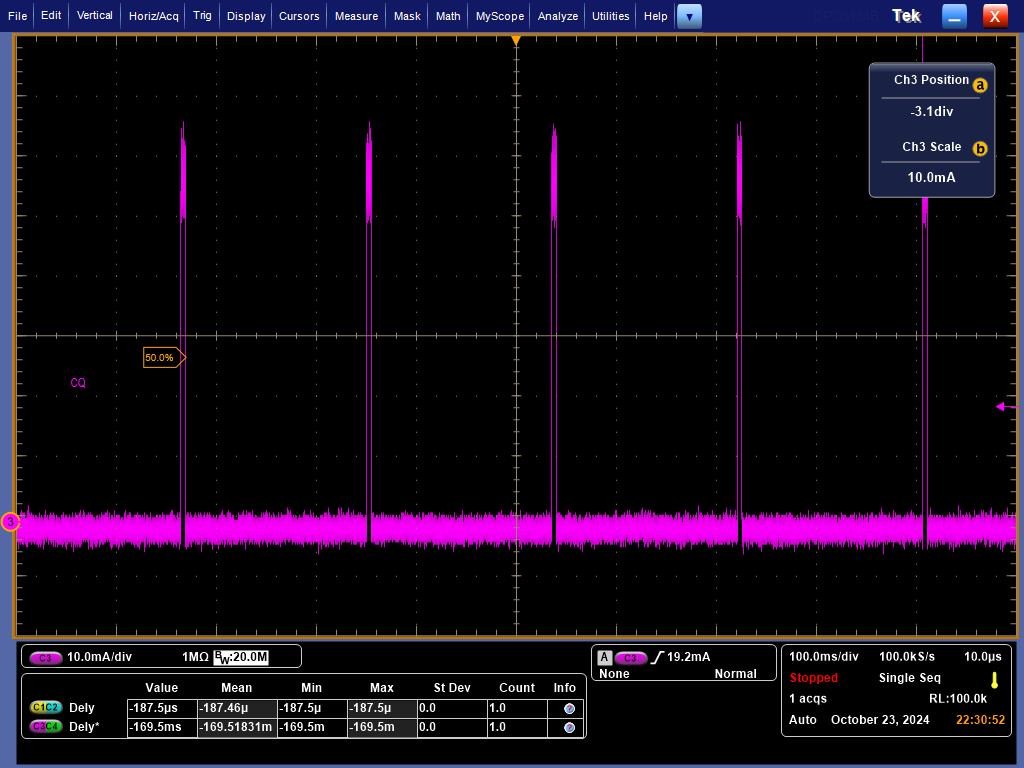This screenshot has height=768, width=1024.
Task: Open the Ch3 Scale 10.0mA value field
Action: pos(931,177)
